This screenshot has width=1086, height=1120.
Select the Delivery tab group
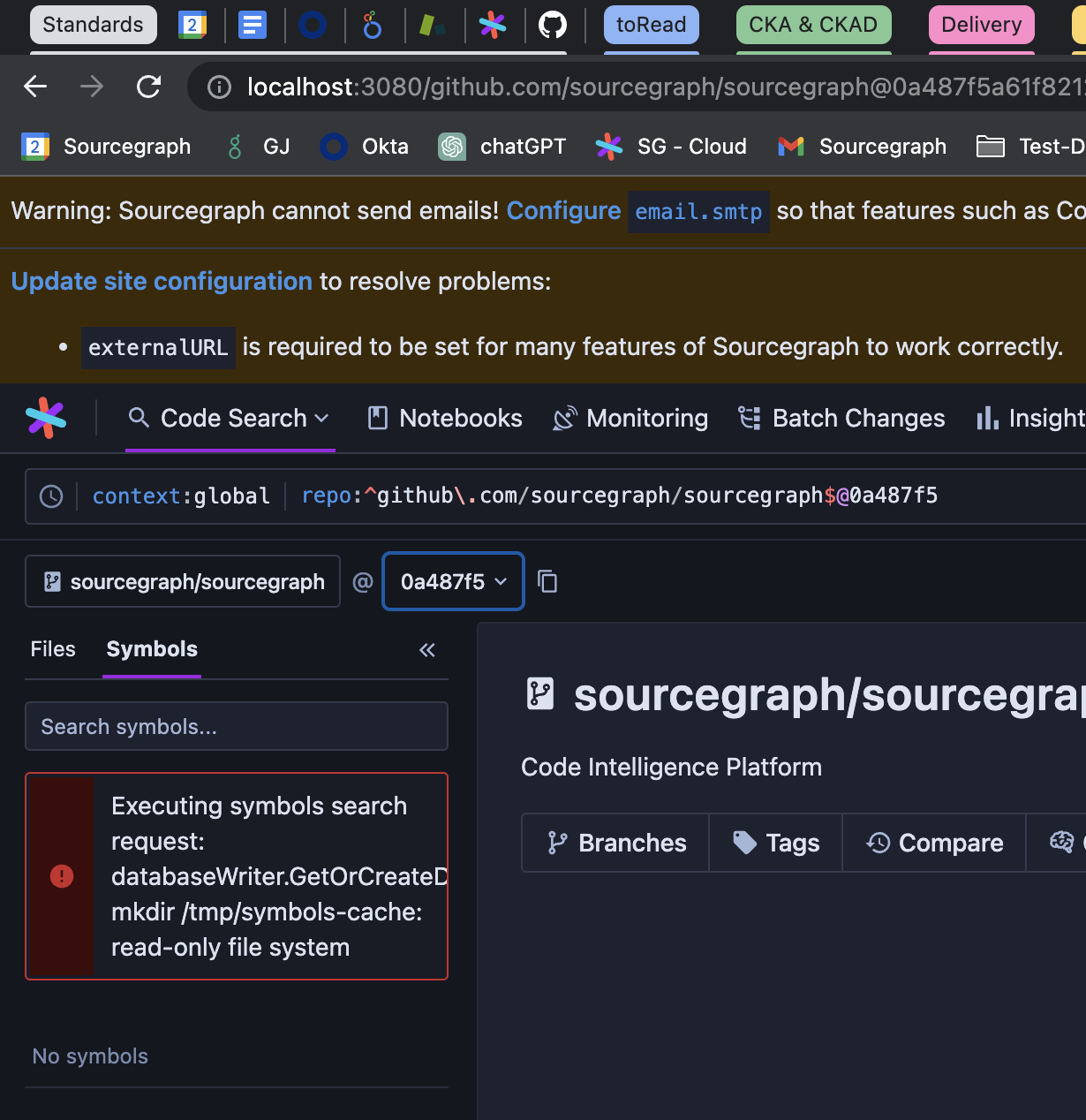[x=982, y=25]
